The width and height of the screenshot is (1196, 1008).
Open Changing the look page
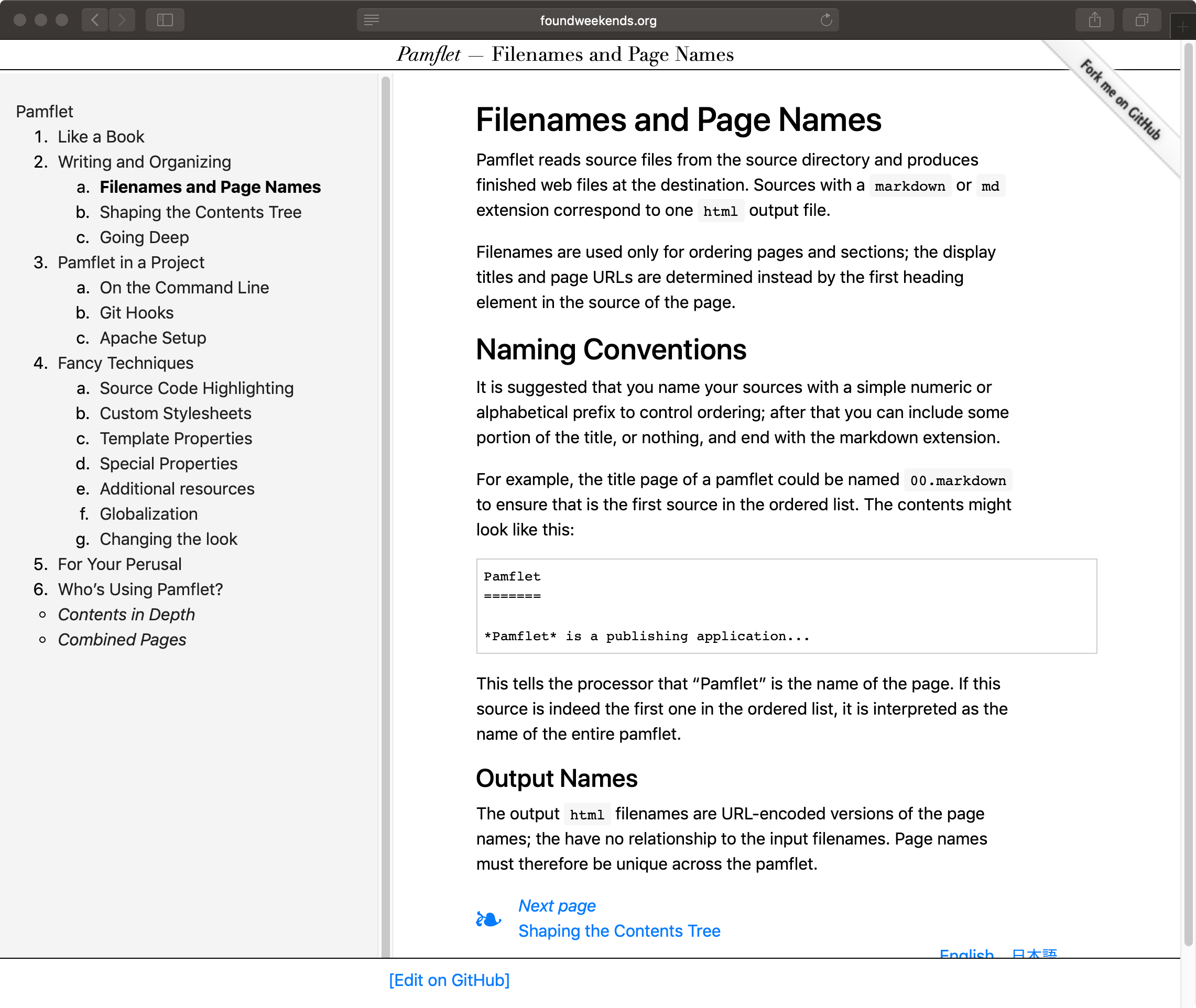169,539
